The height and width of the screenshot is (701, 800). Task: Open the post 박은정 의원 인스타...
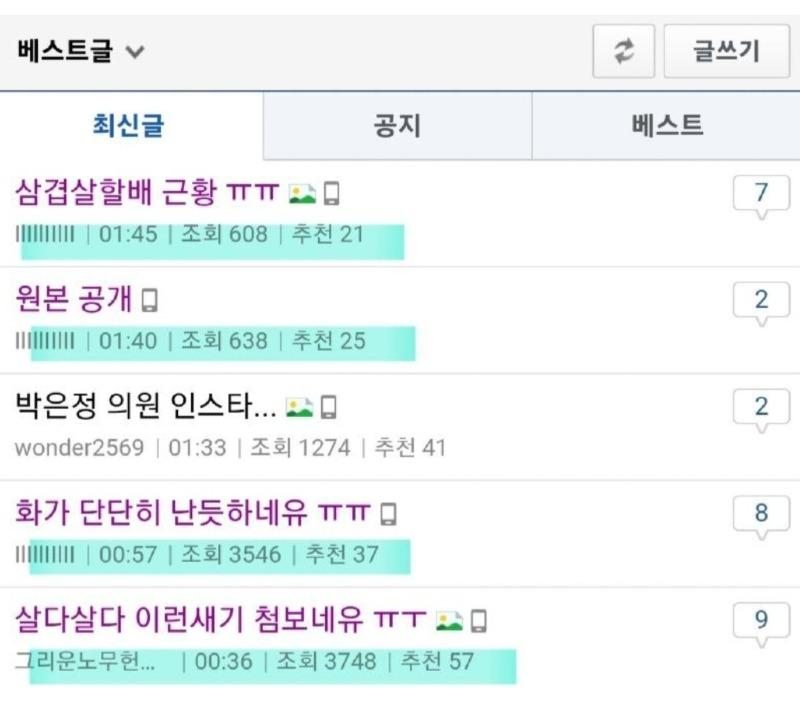click(x=146, y=406)
